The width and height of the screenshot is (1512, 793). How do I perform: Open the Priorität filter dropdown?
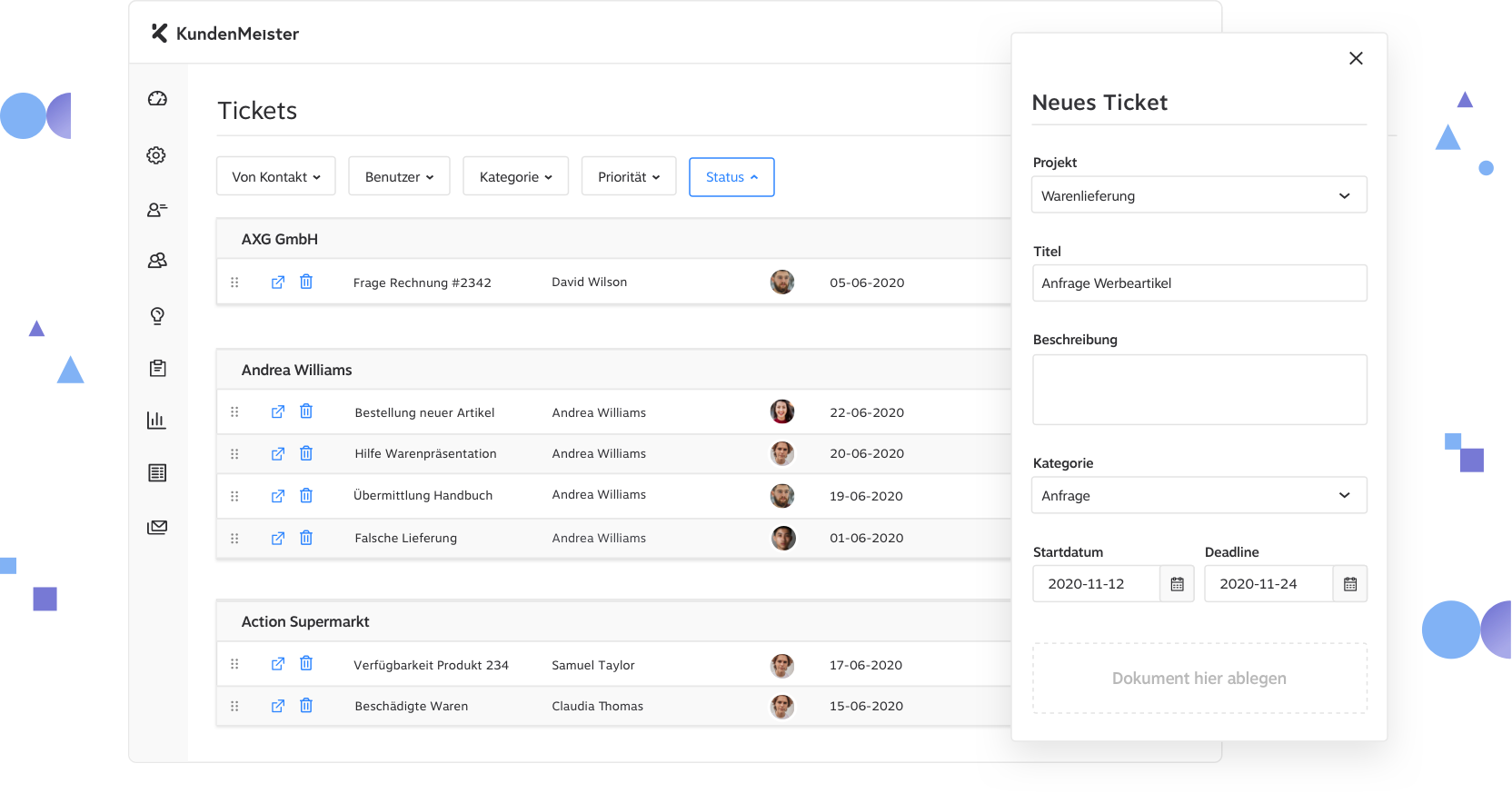pos(629,176)
